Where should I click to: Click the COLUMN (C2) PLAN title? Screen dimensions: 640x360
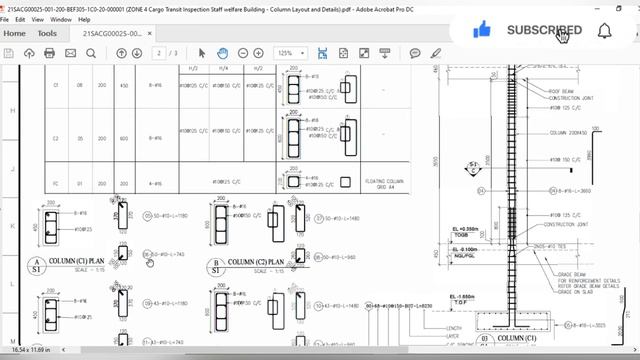coord(256,262)
